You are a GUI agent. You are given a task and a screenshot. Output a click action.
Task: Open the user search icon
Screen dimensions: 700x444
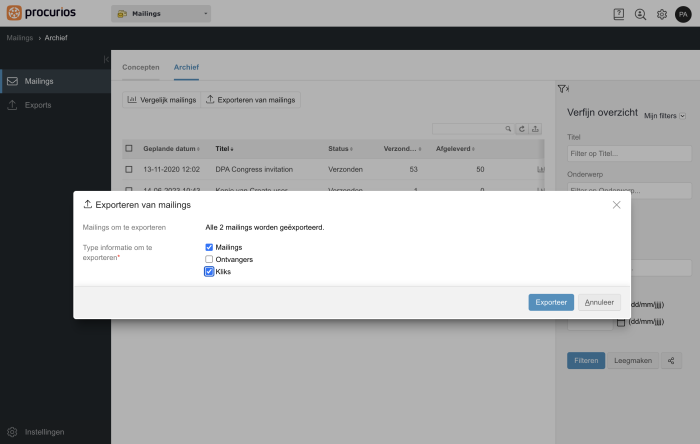(x=640, y=14)
